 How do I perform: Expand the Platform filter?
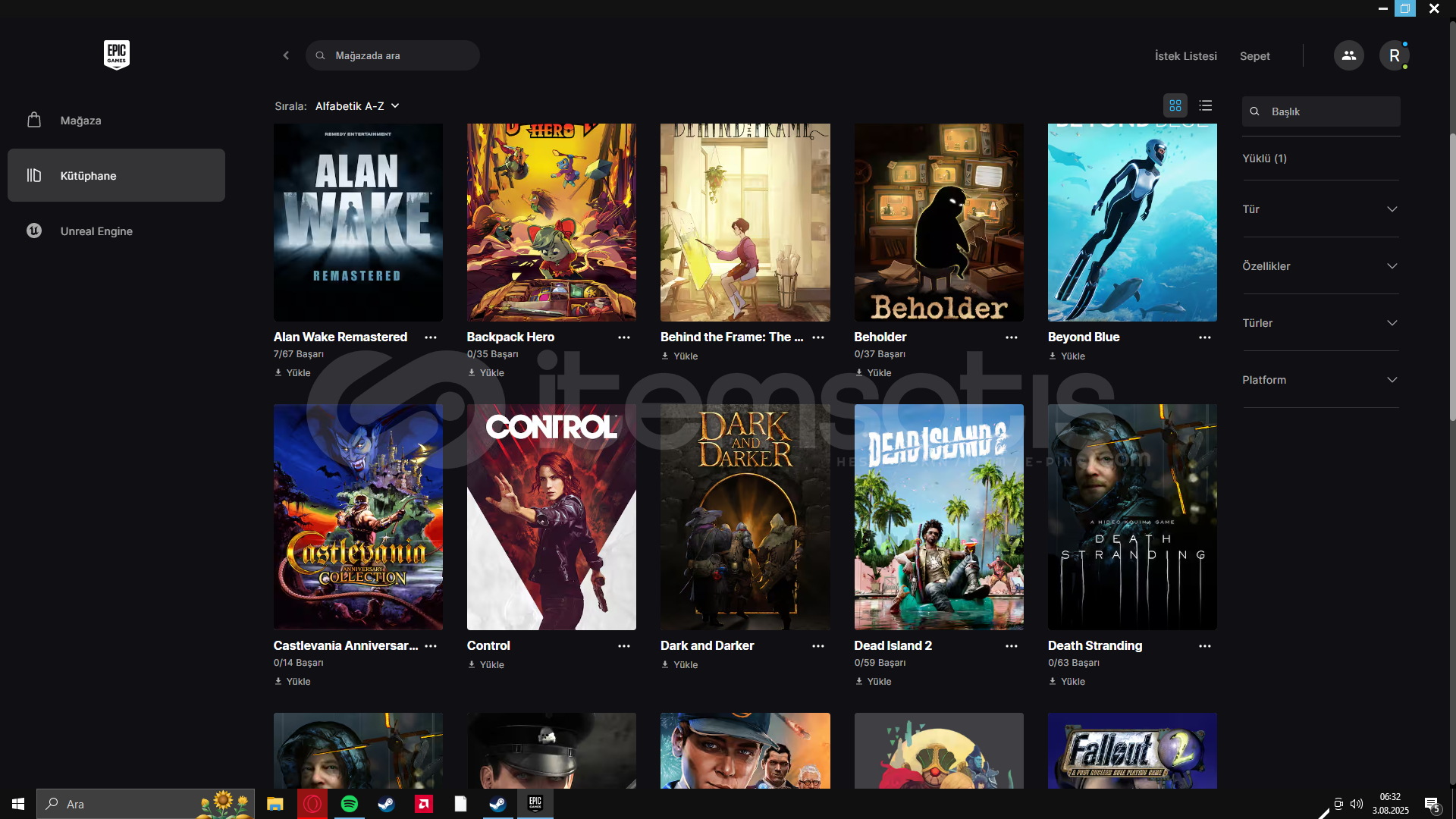click(x=1320, y=380)
